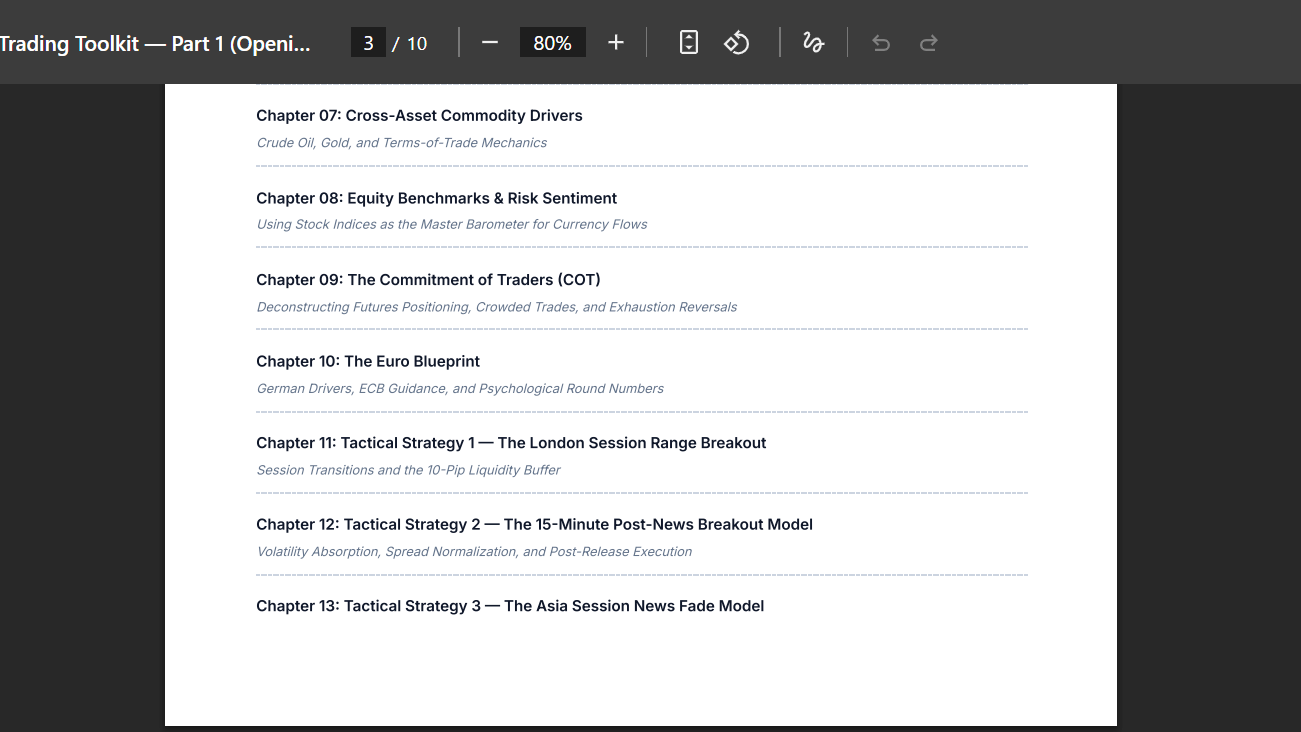Zoom in with the plus button
Viewport: 1301px width, 732px height.
coord(616,43)
